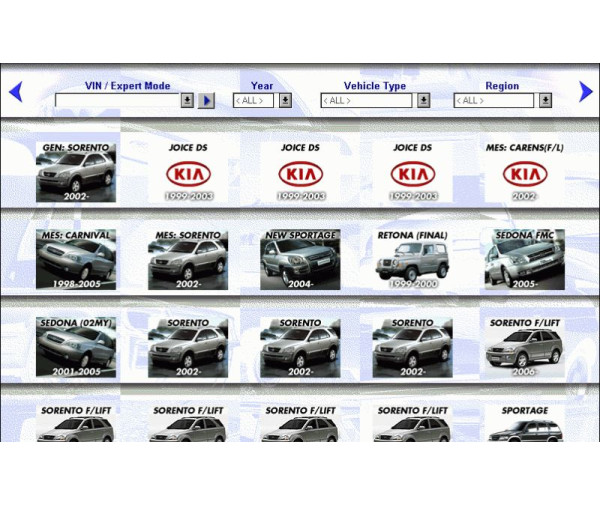Click the blue right navigation arrow
Screen dimensions: 600x506
coord(586,92)
